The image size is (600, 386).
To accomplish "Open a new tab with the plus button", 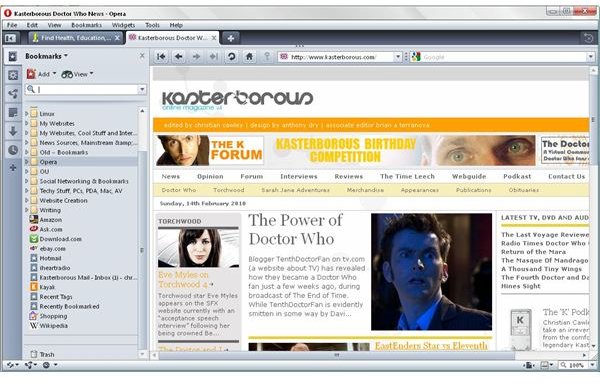I will 231,38.
